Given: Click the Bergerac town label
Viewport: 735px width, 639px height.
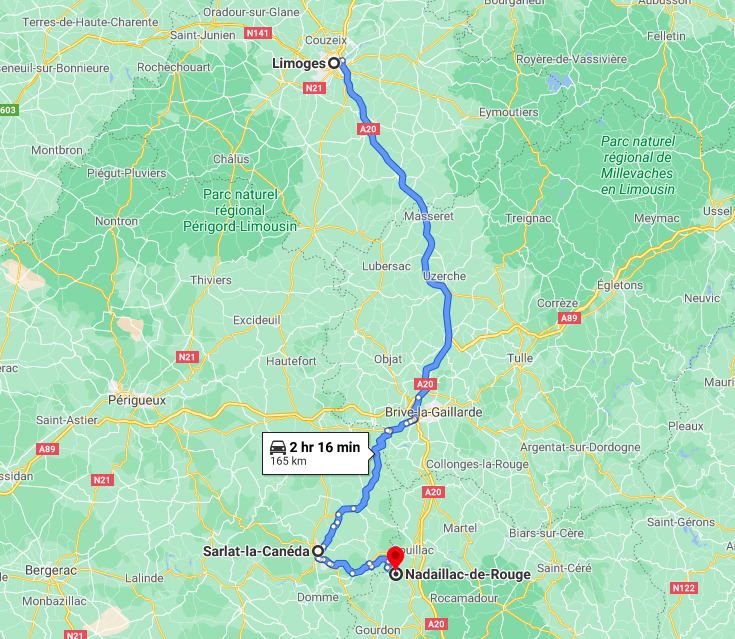Looking at the screenshot, I should coord(51,570).
